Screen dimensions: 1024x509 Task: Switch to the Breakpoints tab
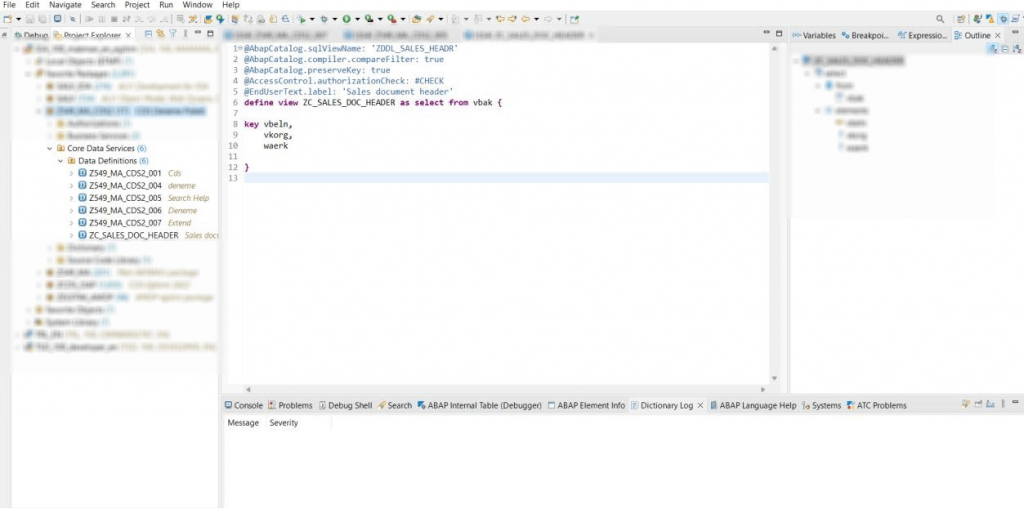865,35
